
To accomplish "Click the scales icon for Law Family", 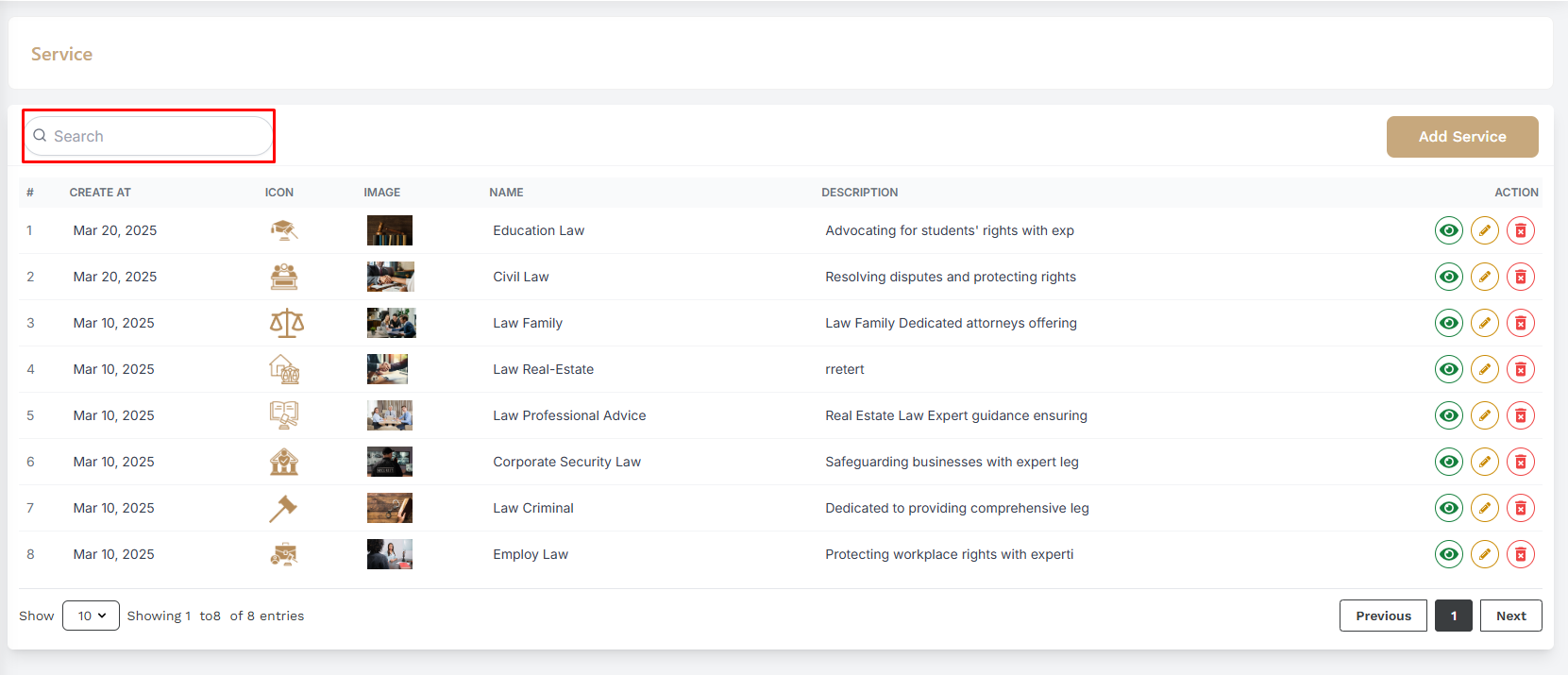I will [287, 323].
